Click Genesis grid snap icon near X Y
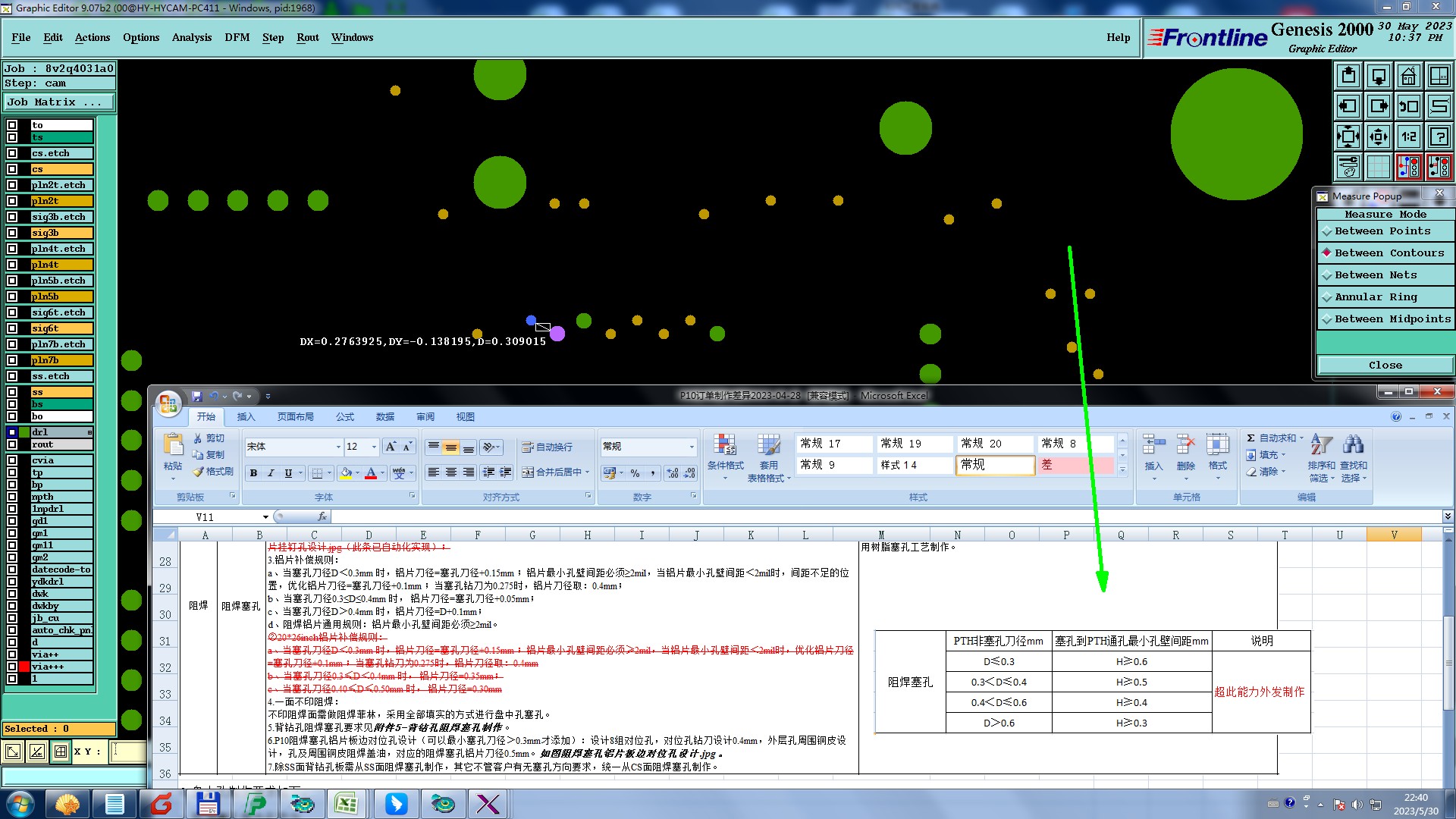The image size is (1456, 819). pos(61,752)
